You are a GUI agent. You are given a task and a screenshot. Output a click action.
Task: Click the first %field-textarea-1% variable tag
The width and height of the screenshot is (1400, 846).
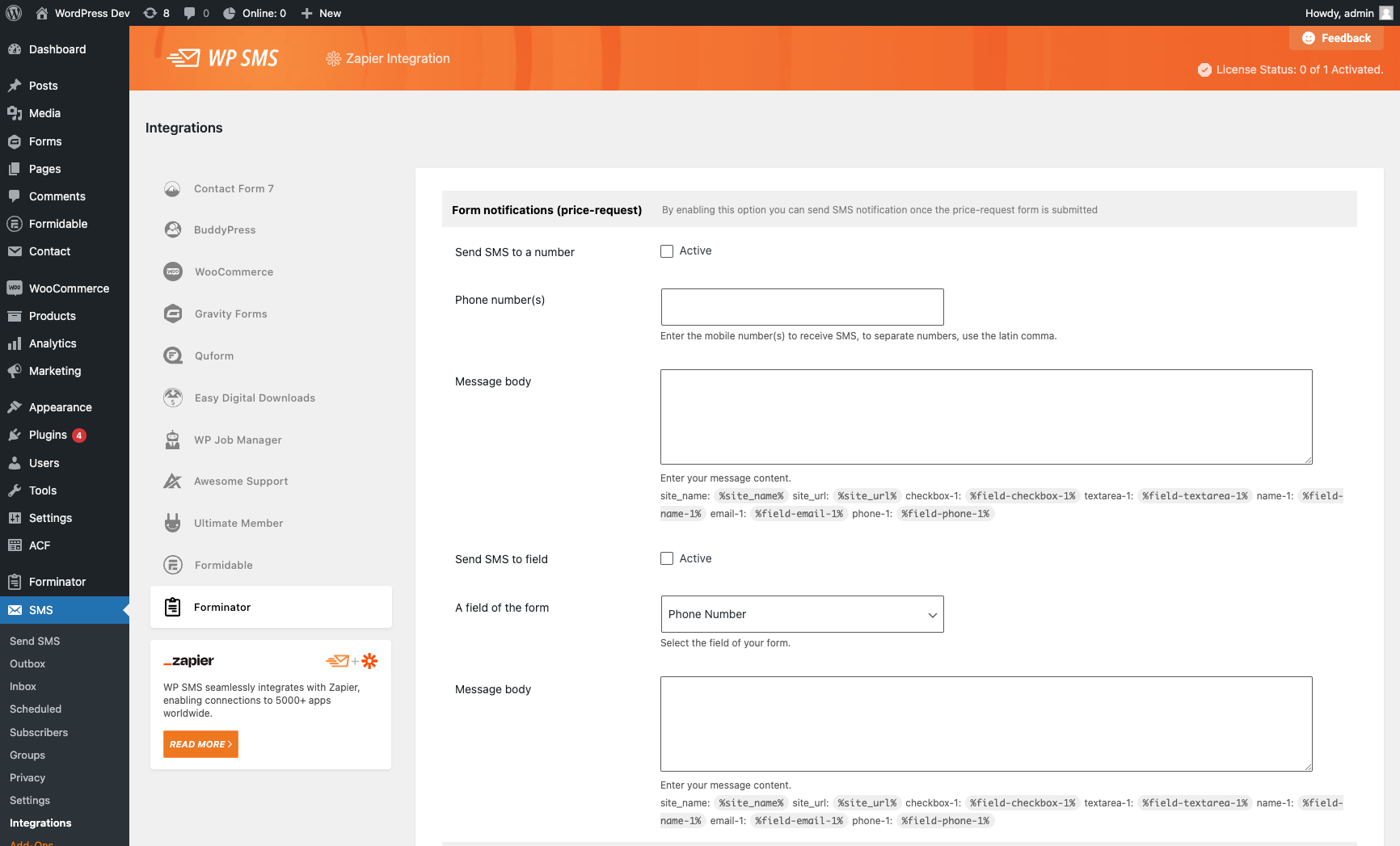[x=1195, y=496]
